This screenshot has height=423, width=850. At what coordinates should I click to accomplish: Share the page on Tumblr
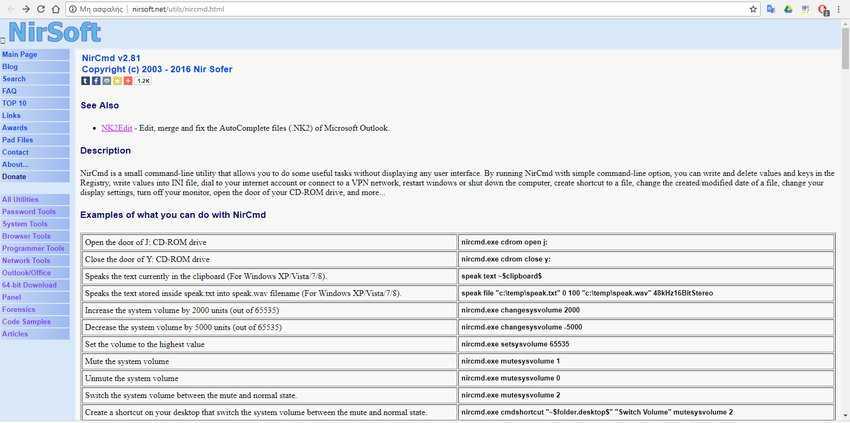tap(86, 81)
